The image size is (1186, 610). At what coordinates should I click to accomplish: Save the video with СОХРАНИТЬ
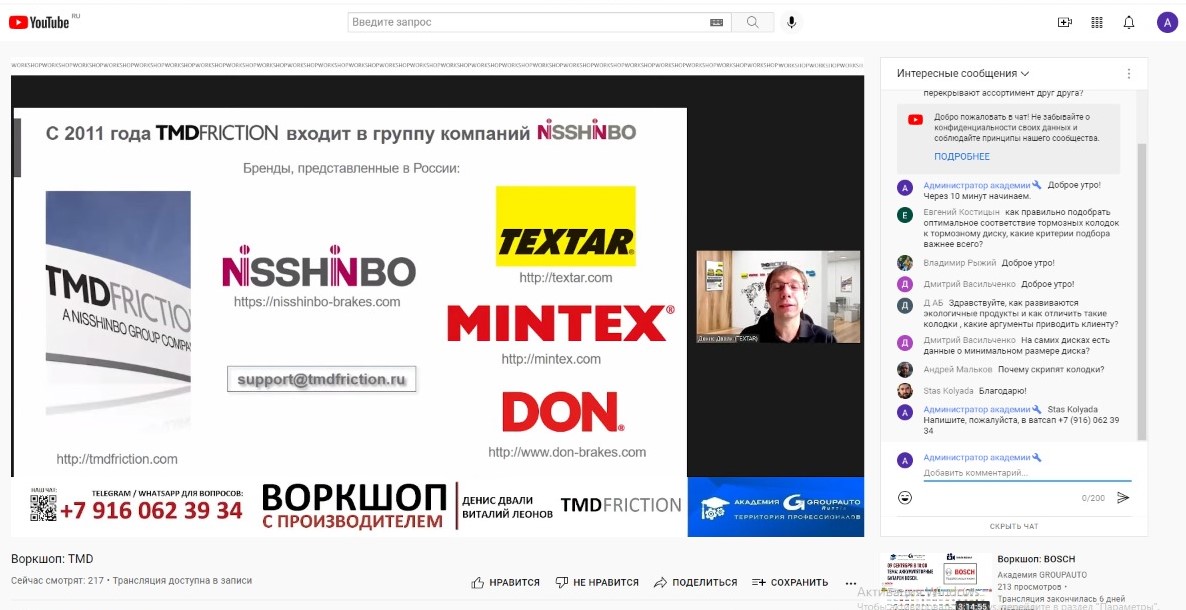click(x=790, y=583)
